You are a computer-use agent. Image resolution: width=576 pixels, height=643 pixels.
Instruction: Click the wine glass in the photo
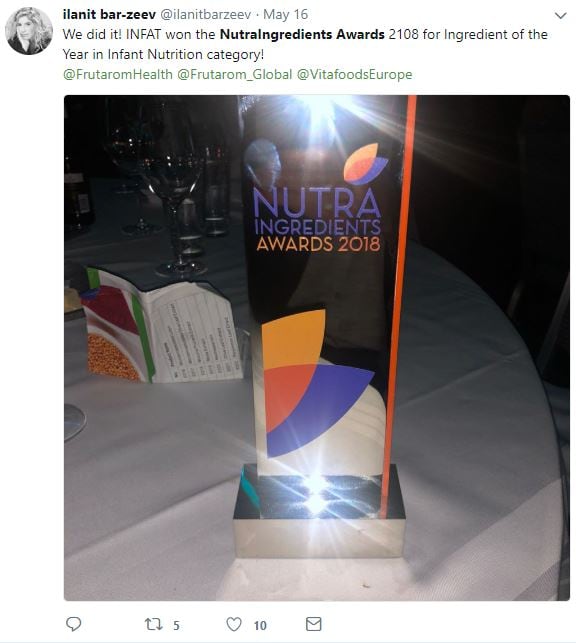(172, 189)
